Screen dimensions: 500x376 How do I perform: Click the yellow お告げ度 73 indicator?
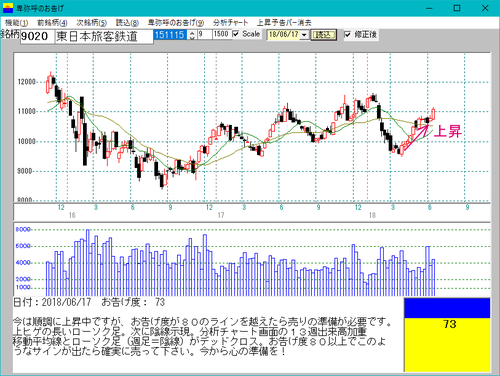tap(447, 345)
